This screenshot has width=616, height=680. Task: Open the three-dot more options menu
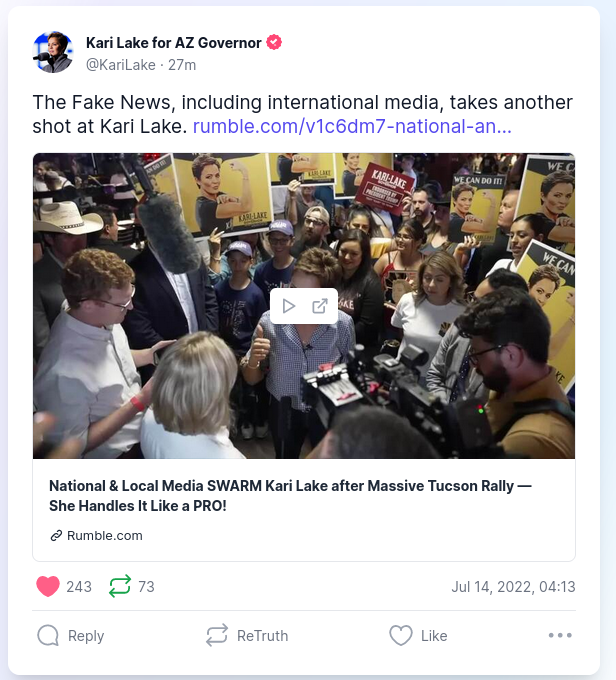pos(560,635)
